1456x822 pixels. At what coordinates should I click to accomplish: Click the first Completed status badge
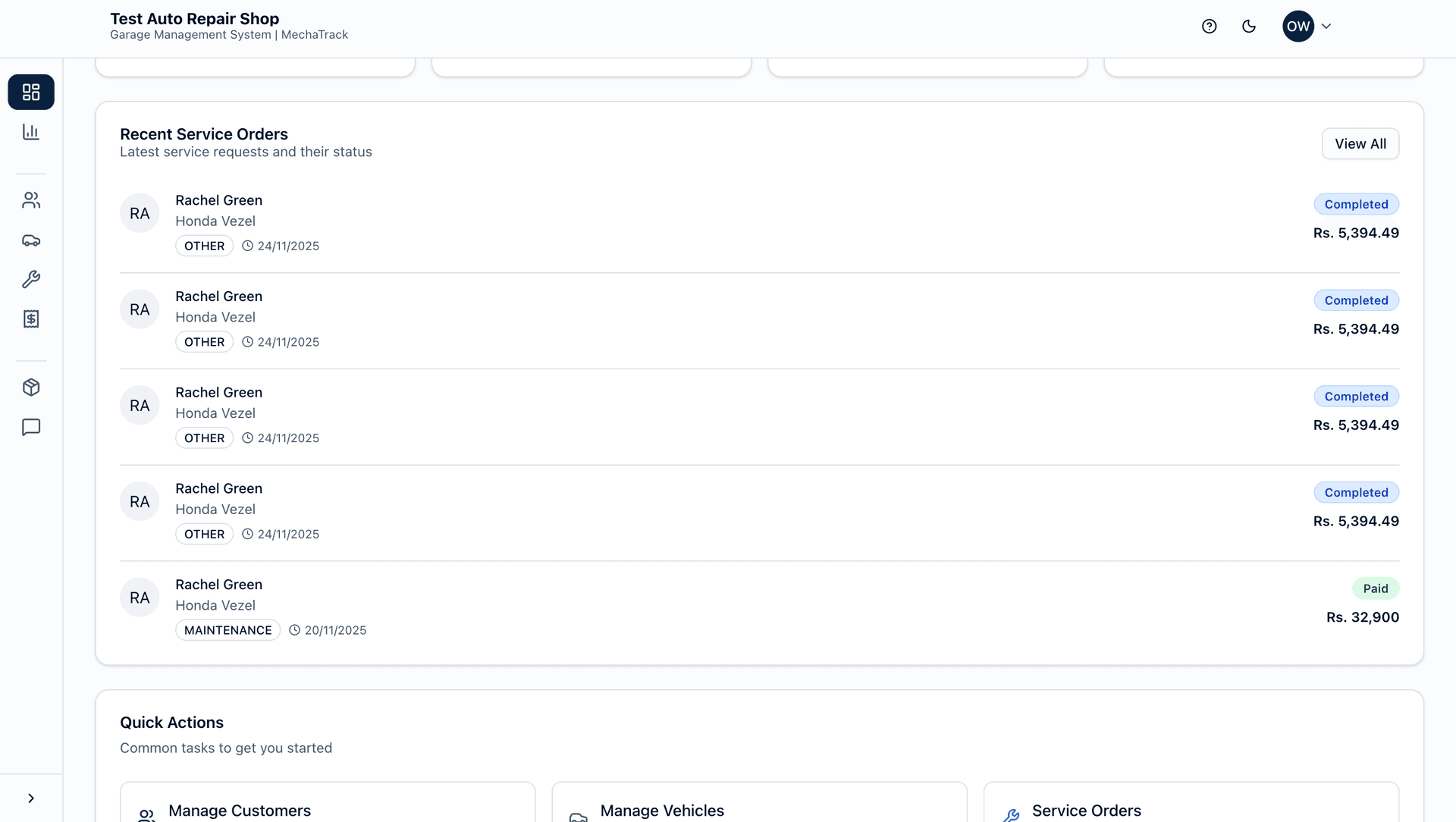(1357, 203)
